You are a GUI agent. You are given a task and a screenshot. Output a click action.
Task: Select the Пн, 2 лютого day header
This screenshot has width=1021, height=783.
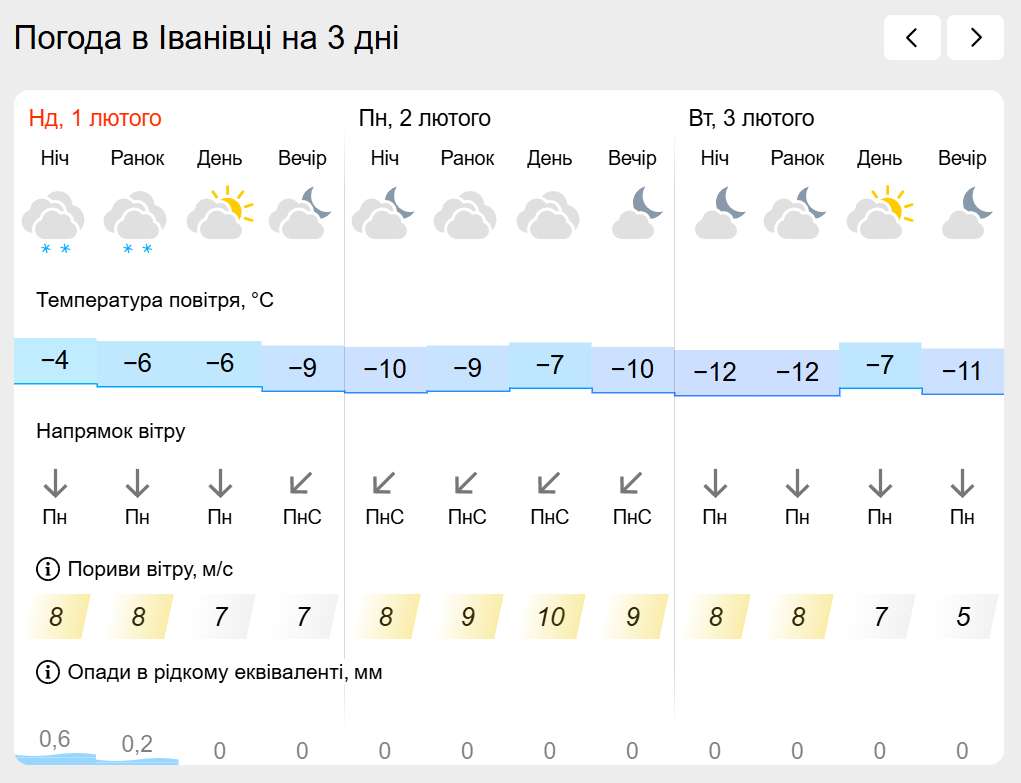(425, 118)
